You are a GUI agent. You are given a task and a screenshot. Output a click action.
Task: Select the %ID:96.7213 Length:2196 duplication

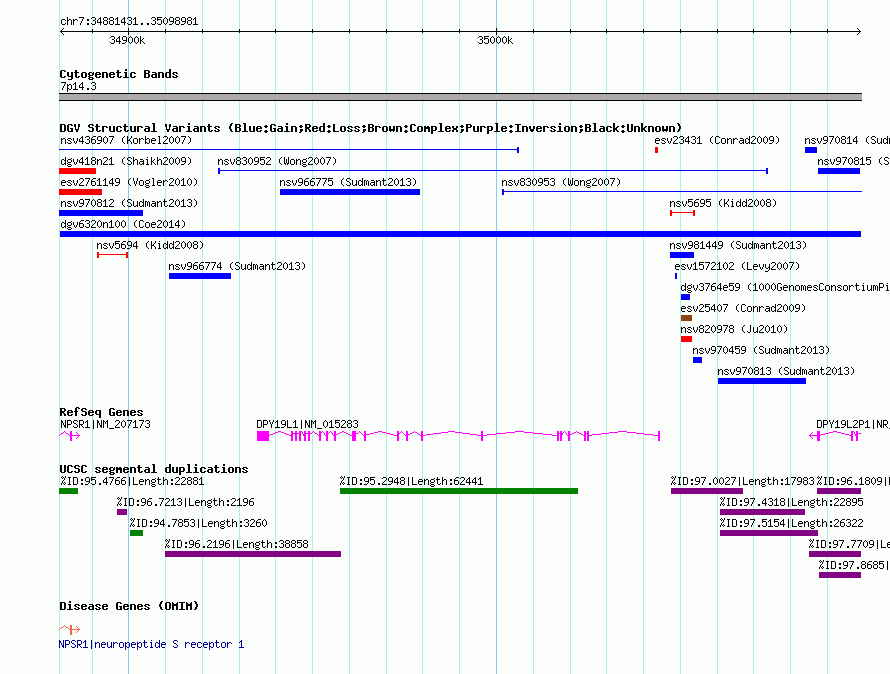122,512
